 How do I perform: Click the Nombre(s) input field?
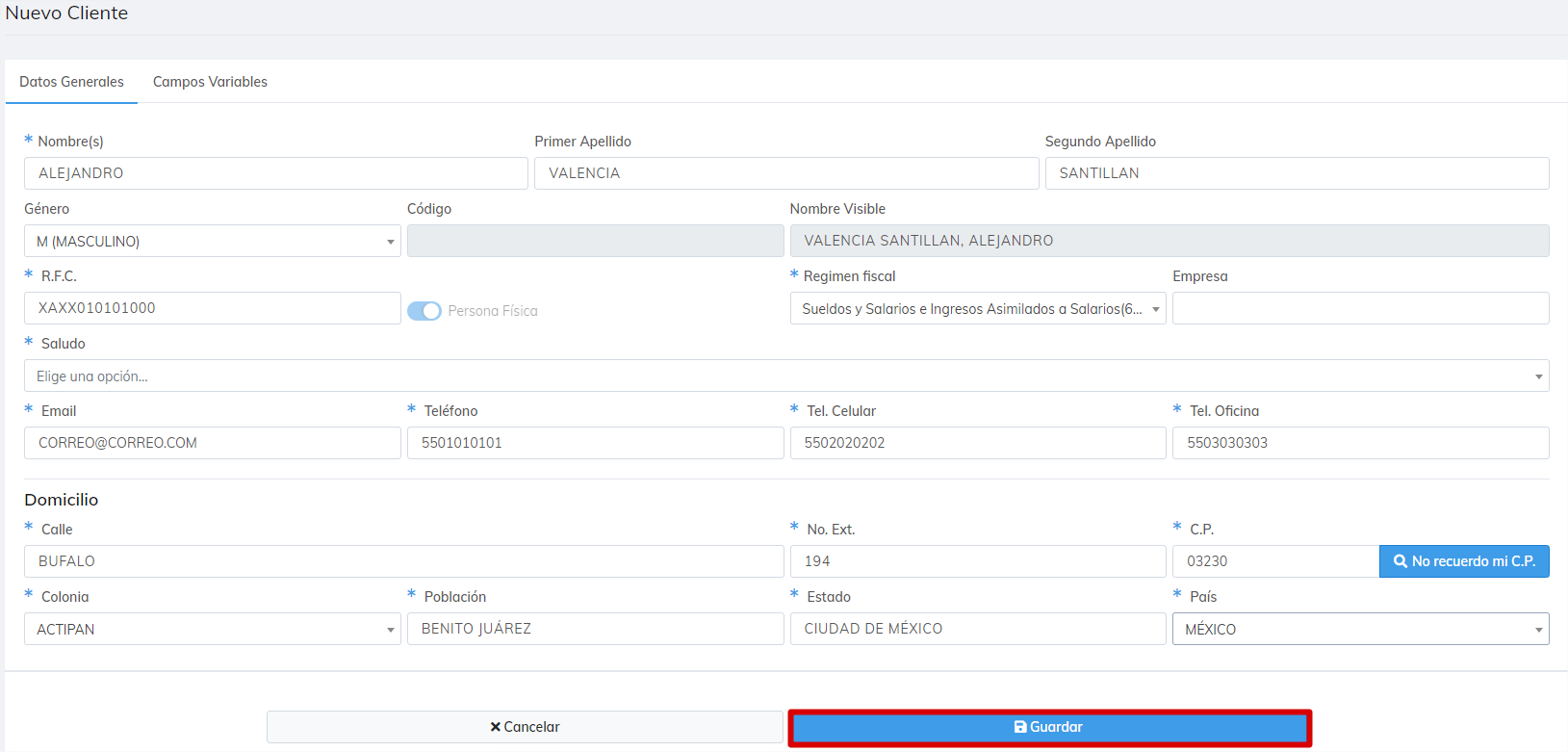pyautogui.click(x=275, y=173)
